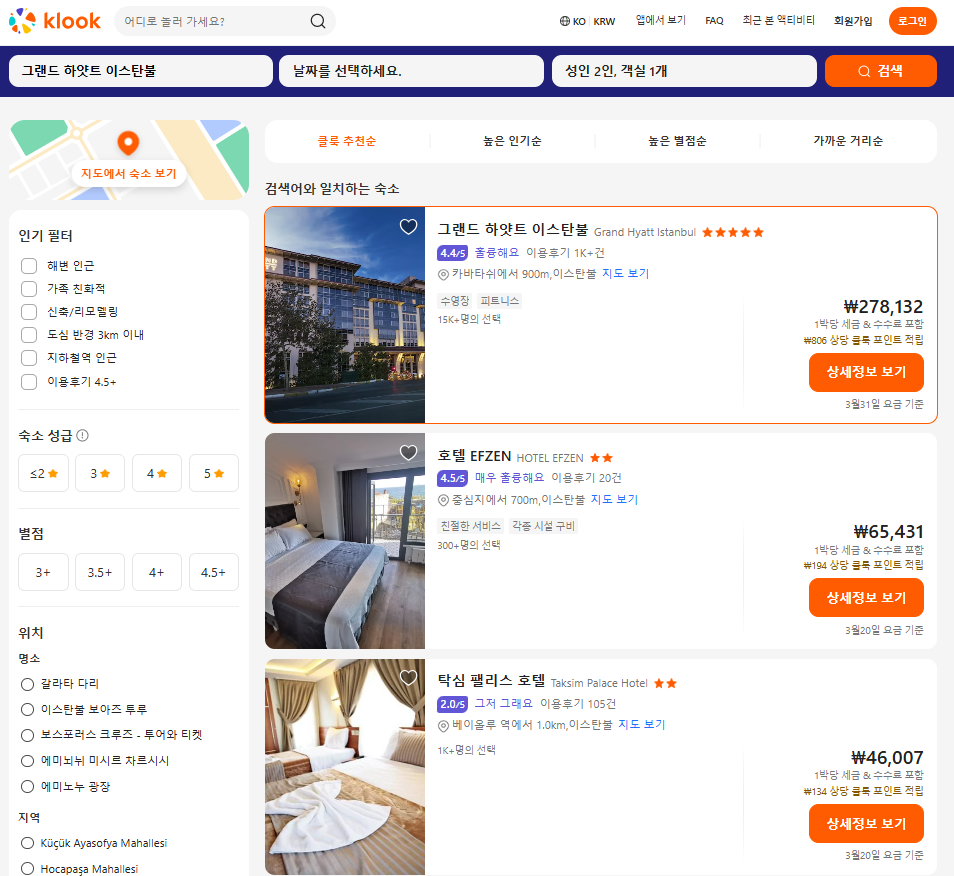This screenshot has height=876, width=954.
Task: Click the 그랜드 하얏트 이스탄불 hotel title
Action: (x=513, y=230)
